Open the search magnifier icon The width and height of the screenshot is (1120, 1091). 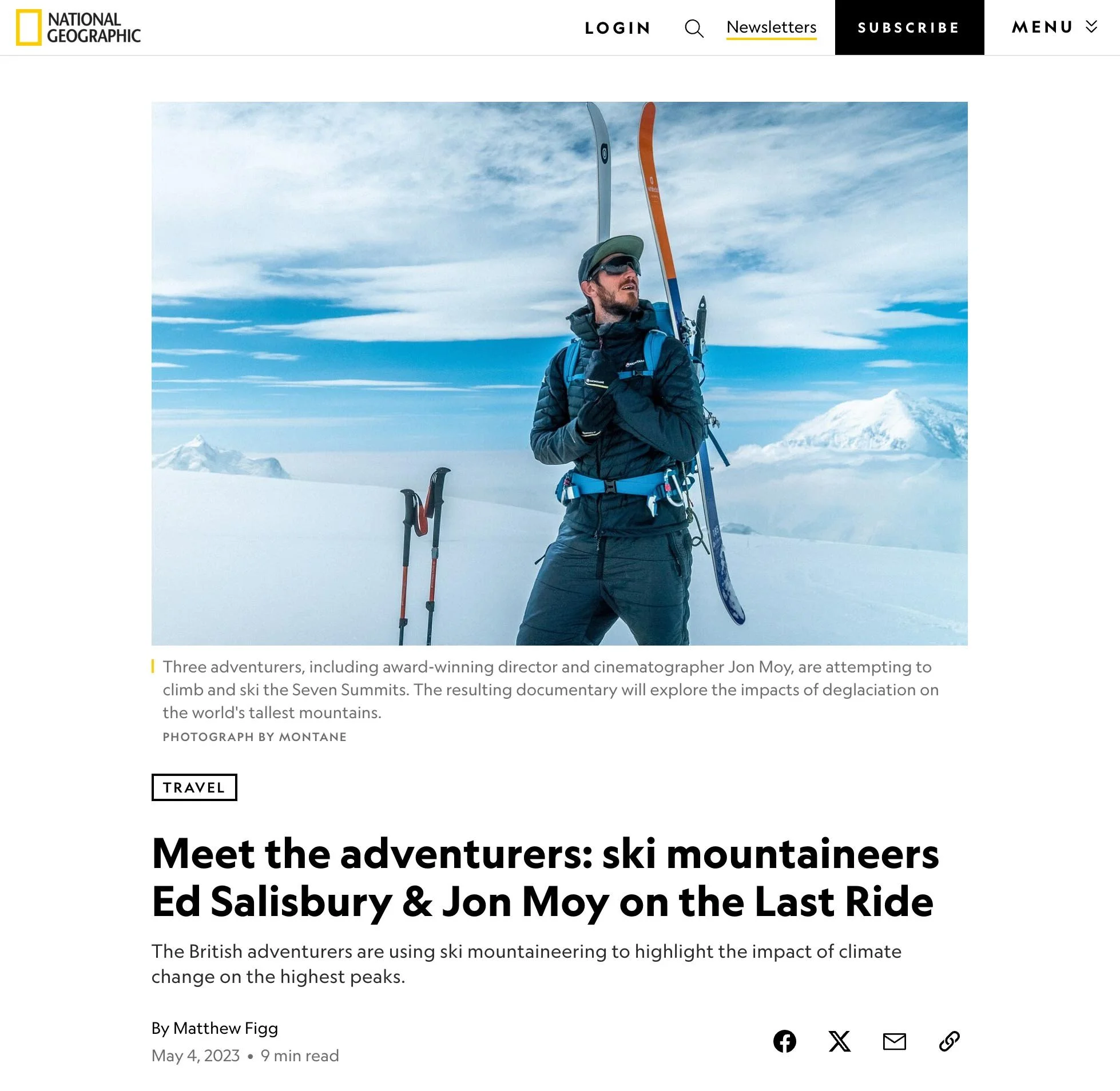click(693, 28)
